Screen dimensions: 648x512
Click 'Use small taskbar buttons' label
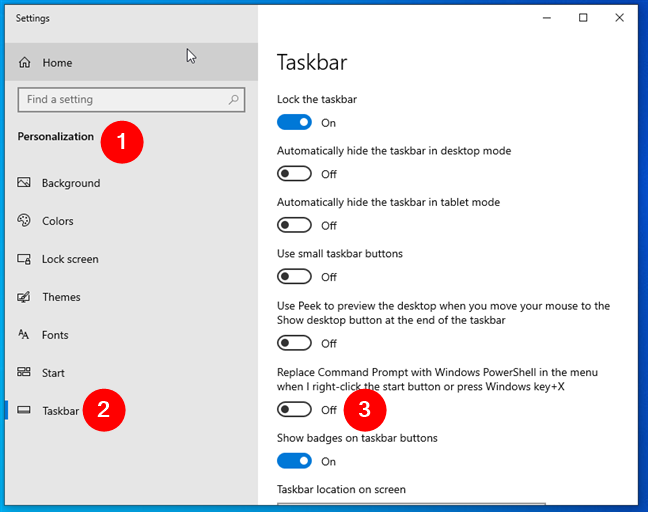[x=340, y=253]
